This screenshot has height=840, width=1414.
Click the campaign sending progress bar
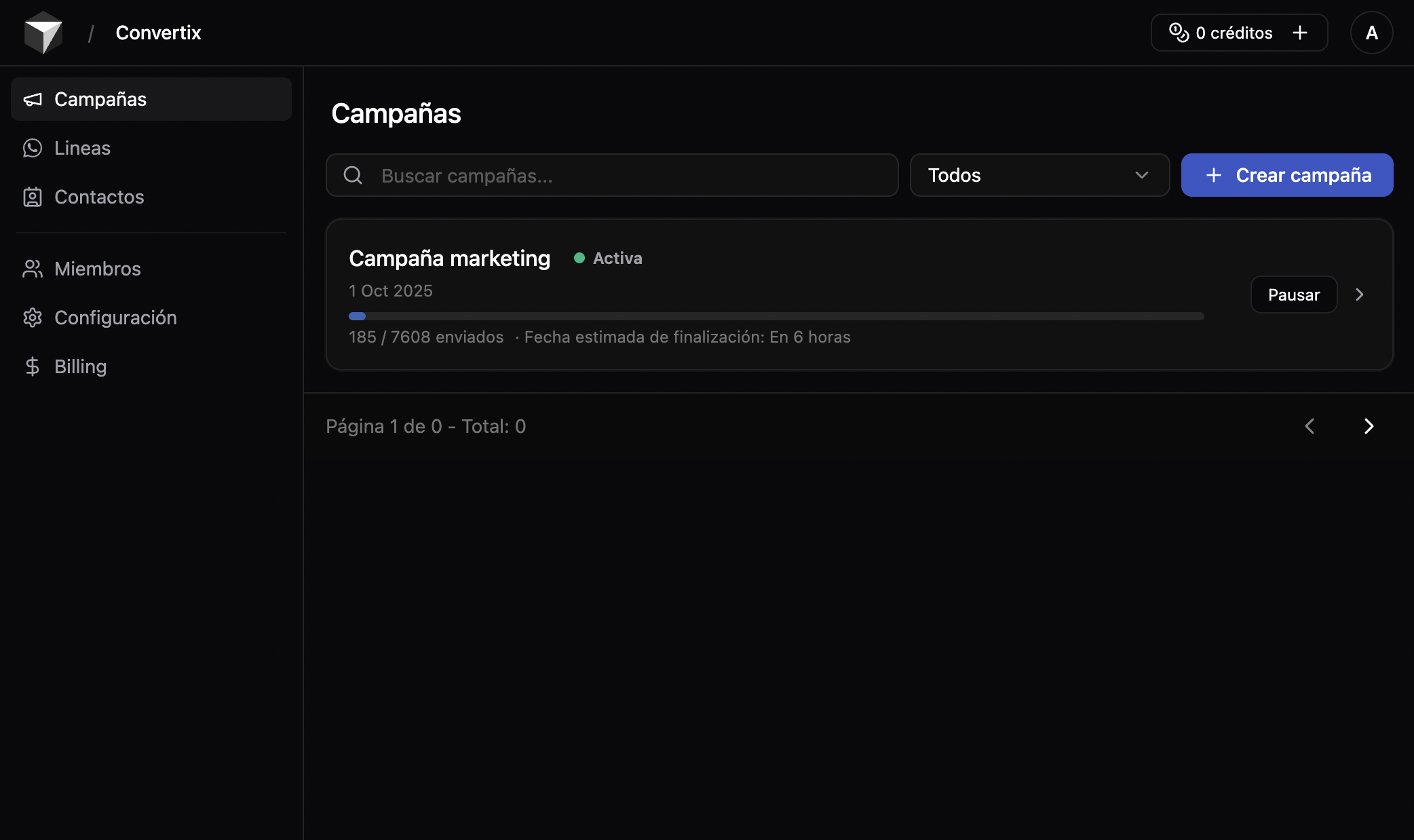(776, 316)
